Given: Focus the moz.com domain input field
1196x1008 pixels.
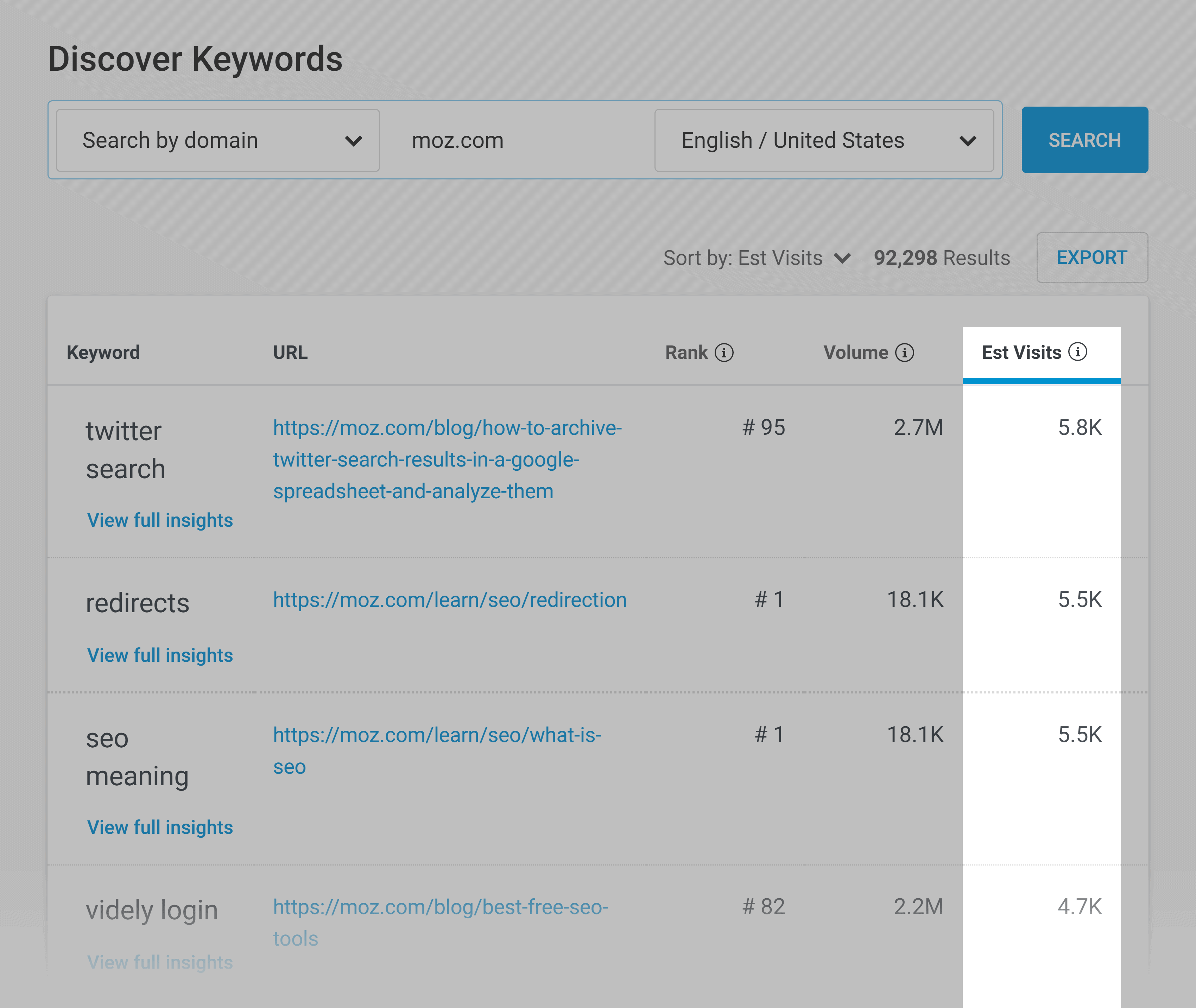Looking at the screenshot, I should (x=517, y=141).
